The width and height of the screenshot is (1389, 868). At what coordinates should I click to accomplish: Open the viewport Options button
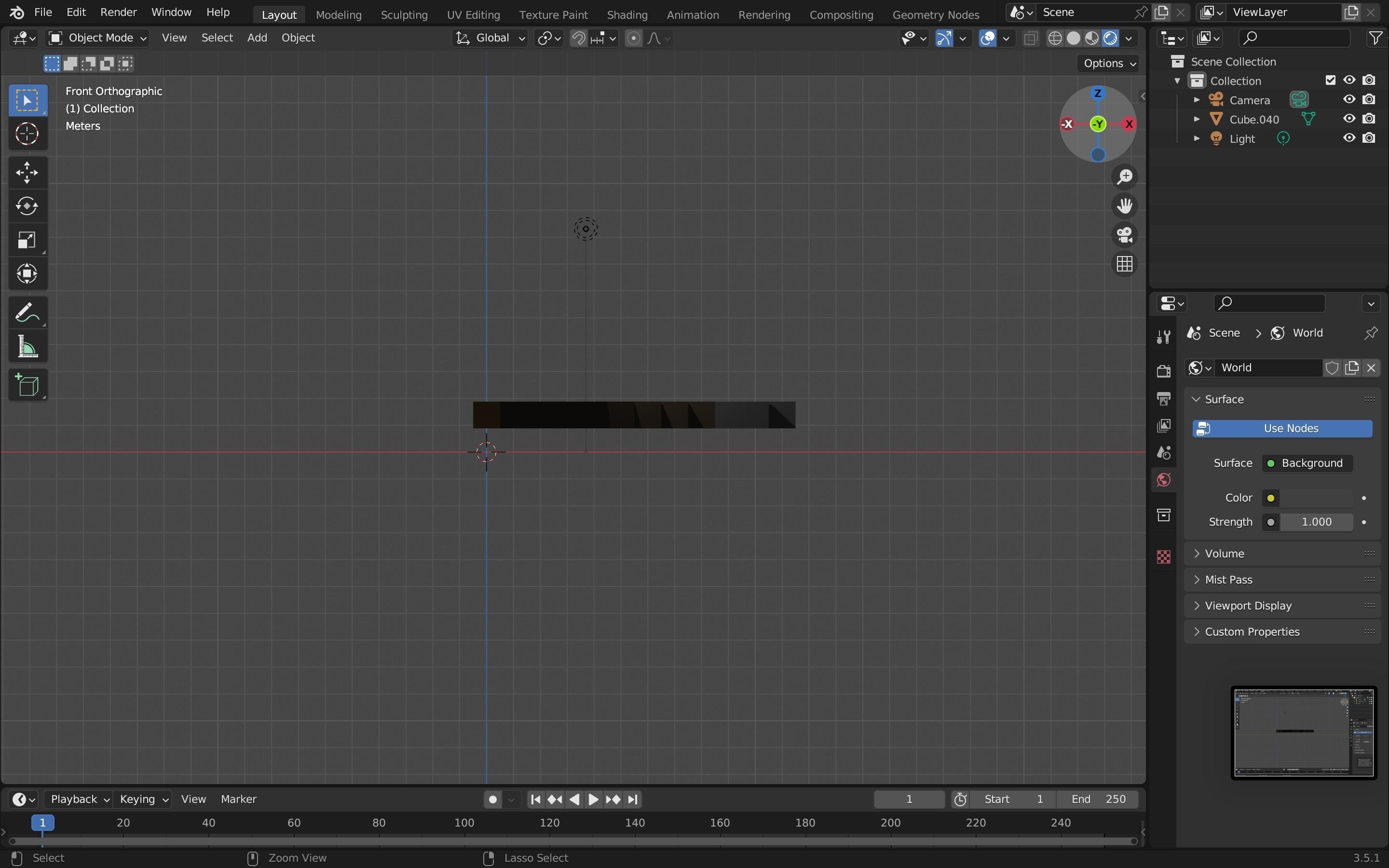(1109, 63)
